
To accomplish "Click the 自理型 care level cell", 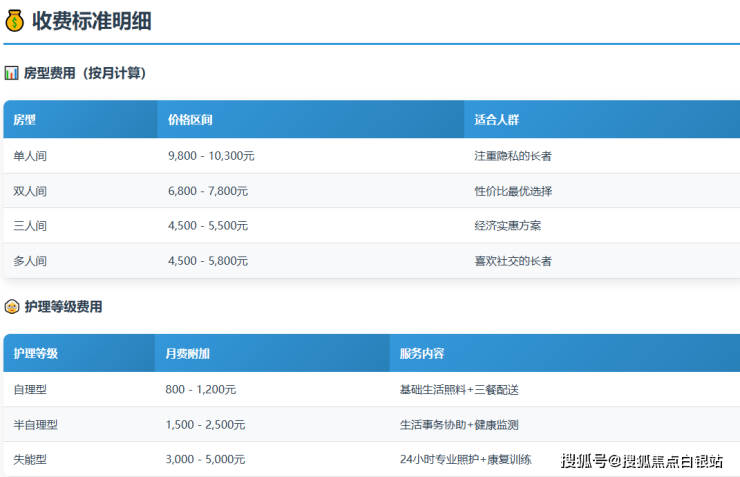I will (30, 389).
